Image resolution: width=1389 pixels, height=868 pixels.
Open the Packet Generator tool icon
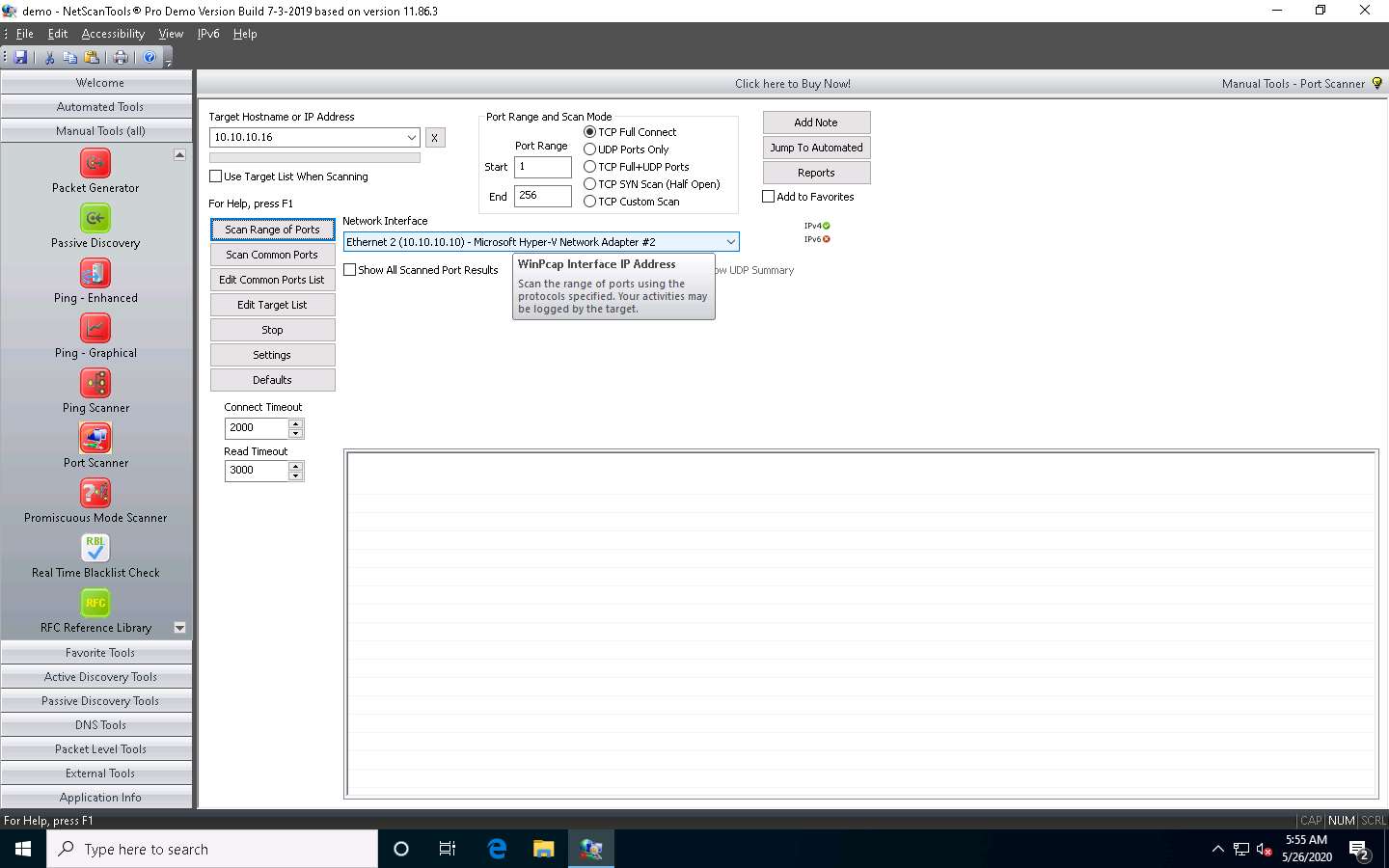95,163
